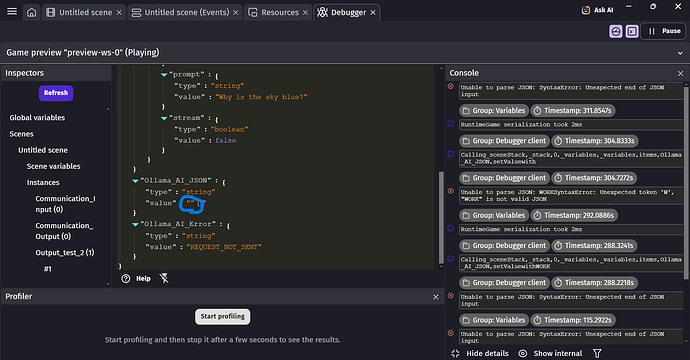Toggle Show internal console logs
690x360 pixels.
550,353
